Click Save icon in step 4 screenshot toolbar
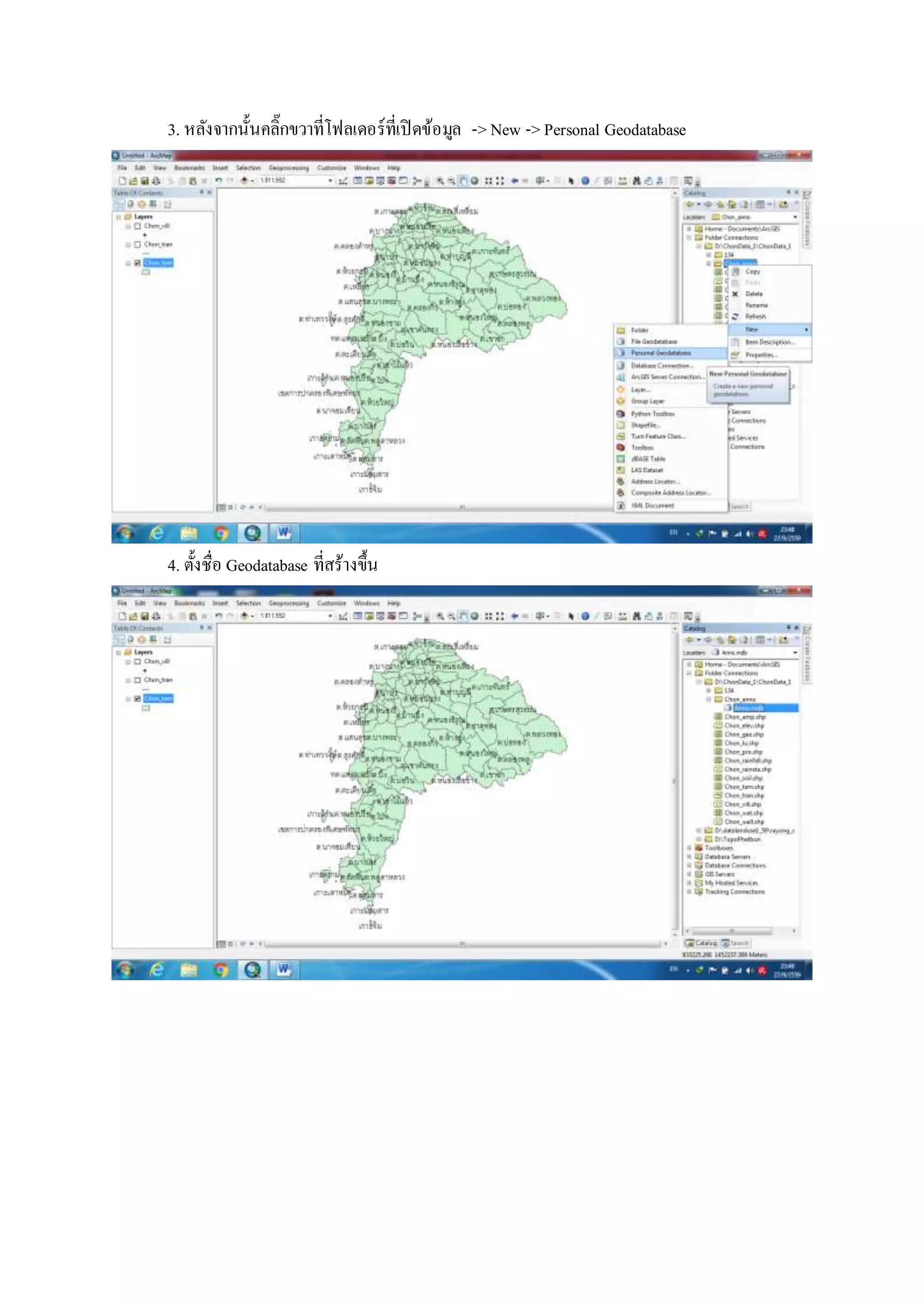Screen dimensions: 924x1307 click(144, 616)
